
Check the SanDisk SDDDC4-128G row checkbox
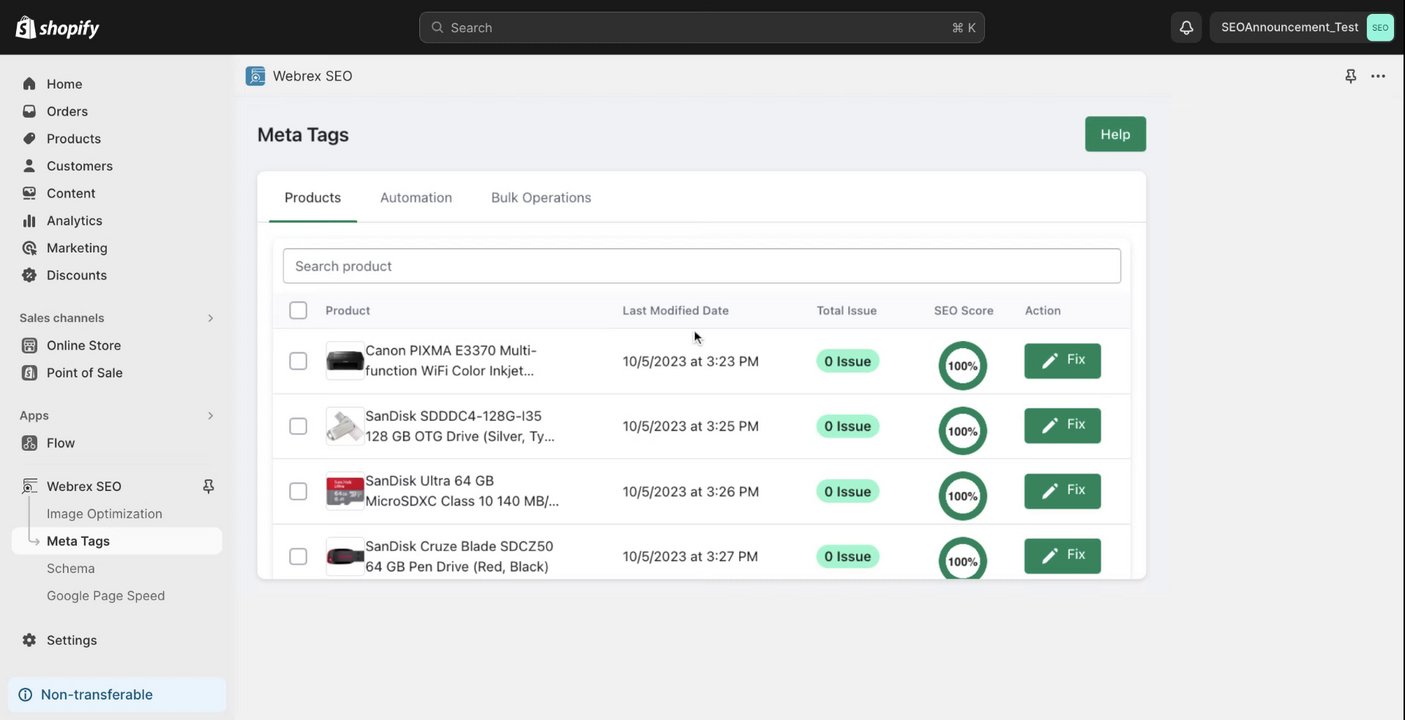(x=298, y=426)
